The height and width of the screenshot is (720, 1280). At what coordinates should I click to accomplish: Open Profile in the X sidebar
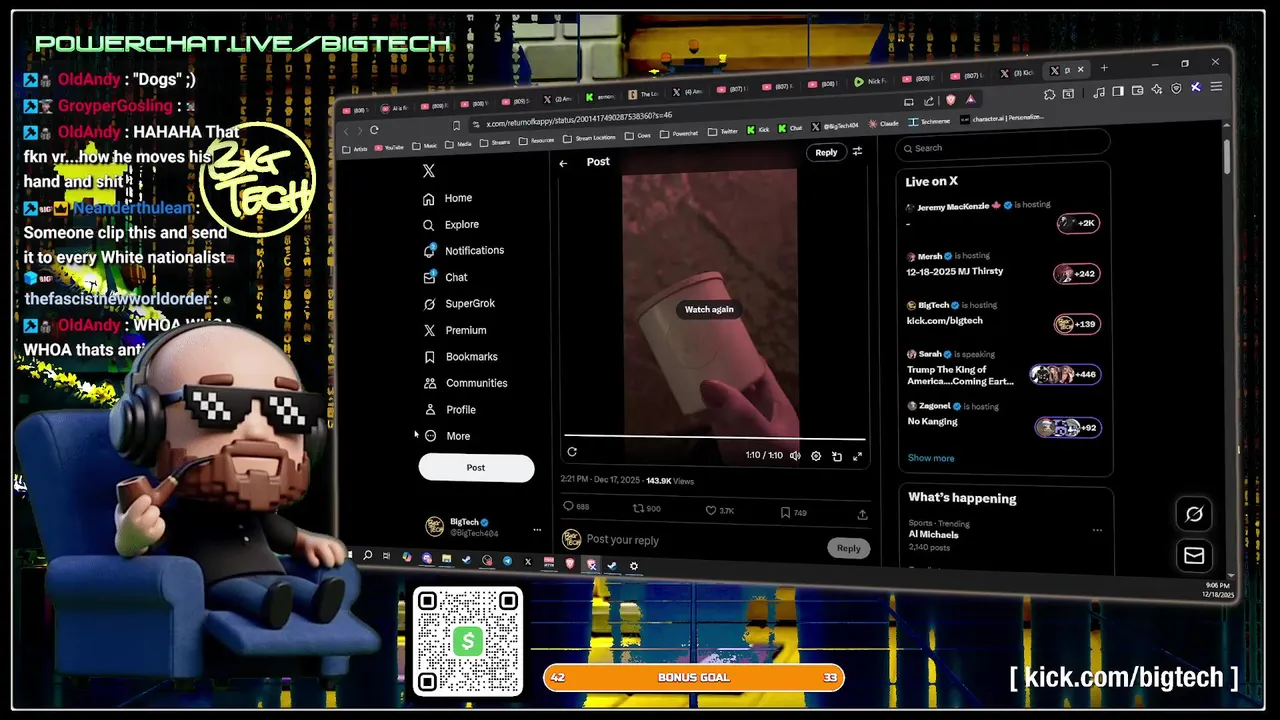pos(449,410)
